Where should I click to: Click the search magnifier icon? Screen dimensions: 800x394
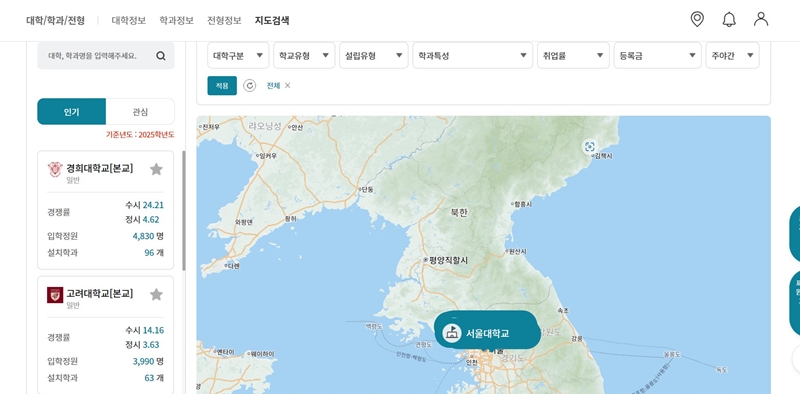point(161,56)
